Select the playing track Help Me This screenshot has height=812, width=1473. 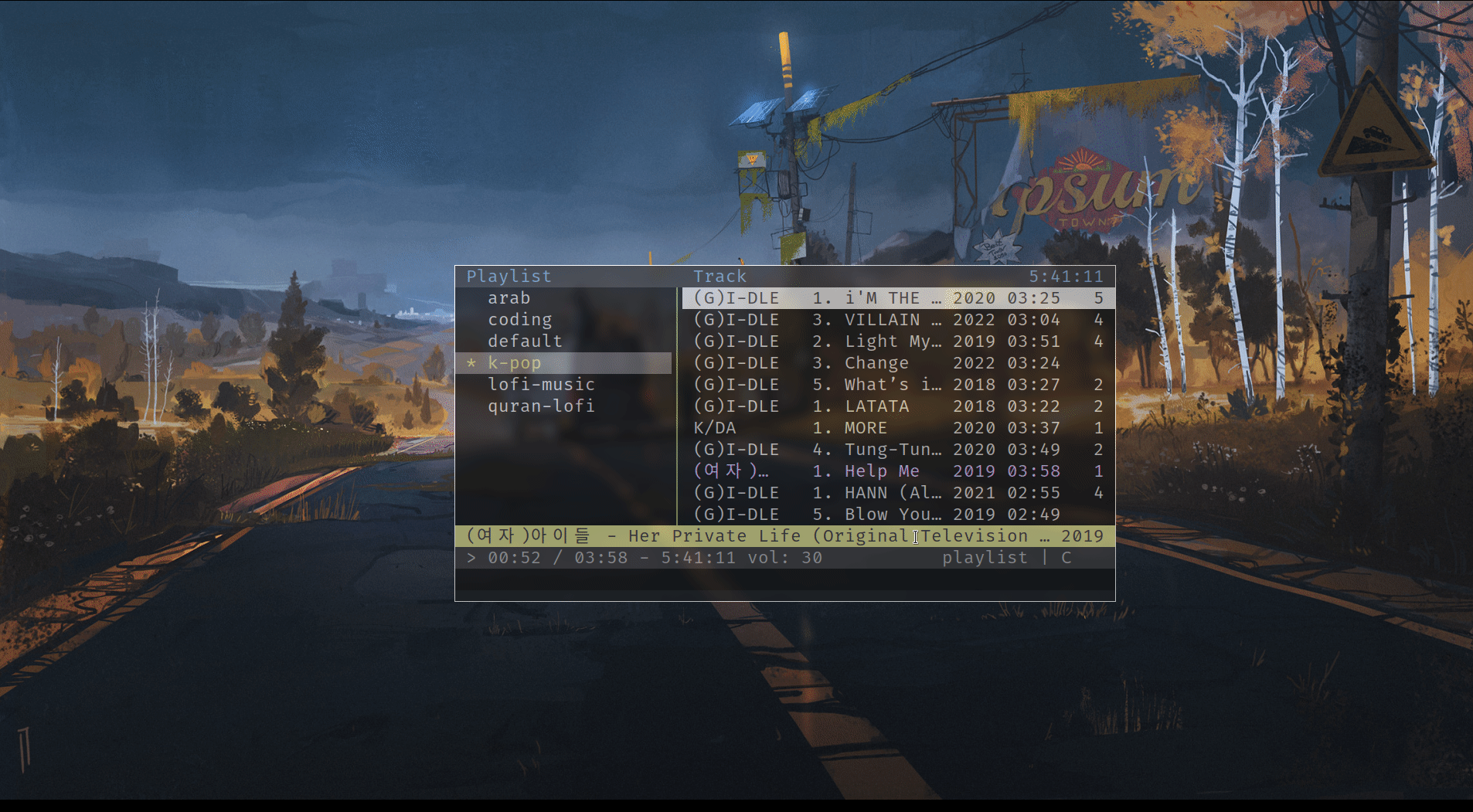point(898,471)
